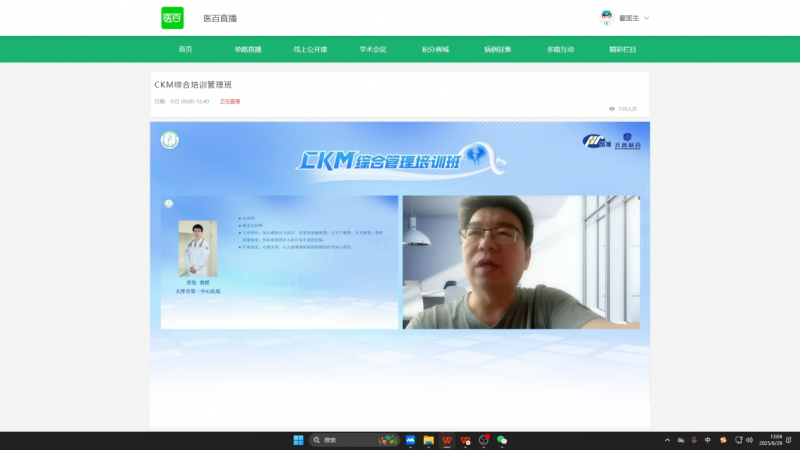Viewport: 800px width, 450px height.
Task: Click the presenter profile slide panel
Action: 279,262
